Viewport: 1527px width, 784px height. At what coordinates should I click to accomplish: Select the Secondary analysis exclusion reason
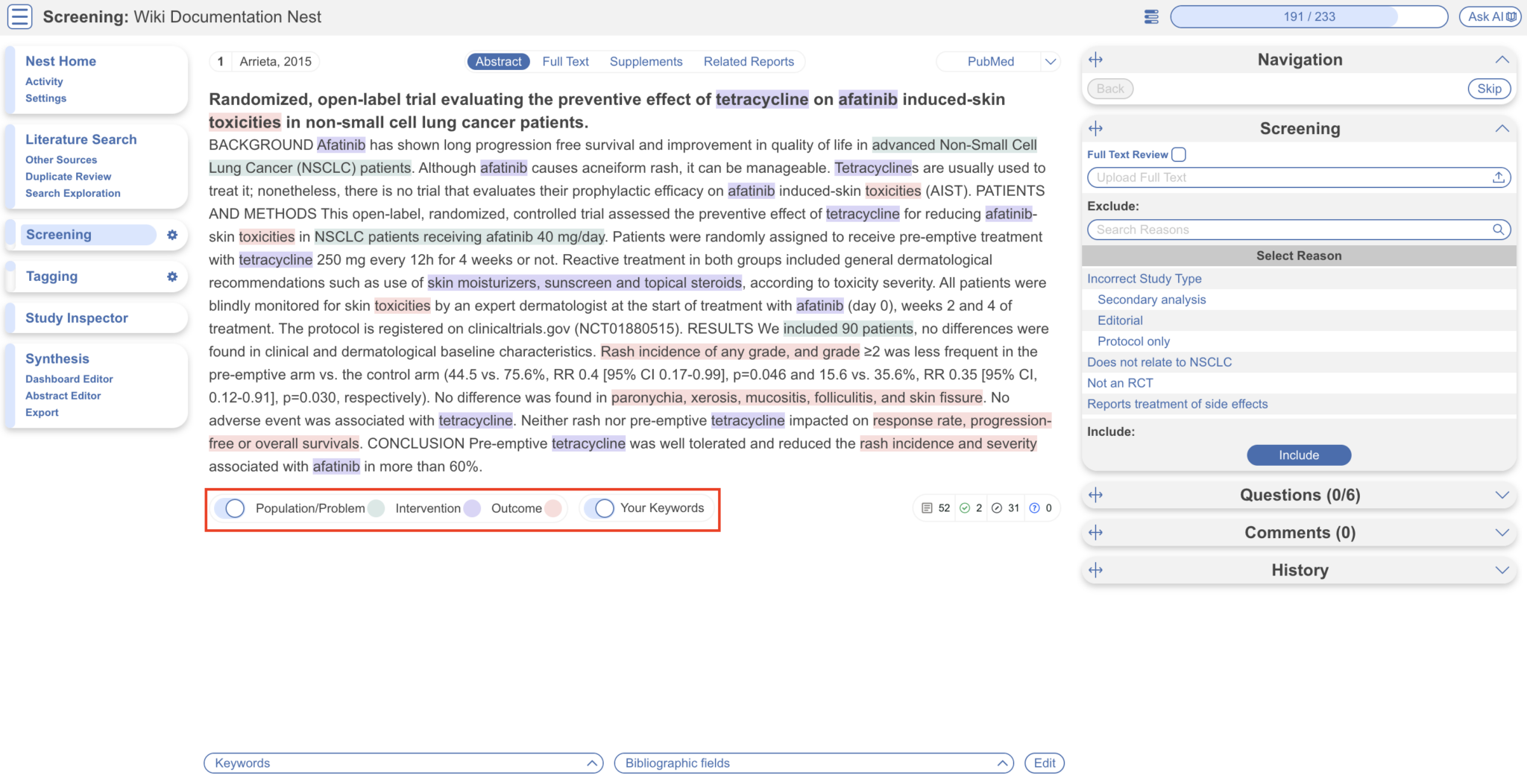pyautogui.click(x=1150, y=299)
